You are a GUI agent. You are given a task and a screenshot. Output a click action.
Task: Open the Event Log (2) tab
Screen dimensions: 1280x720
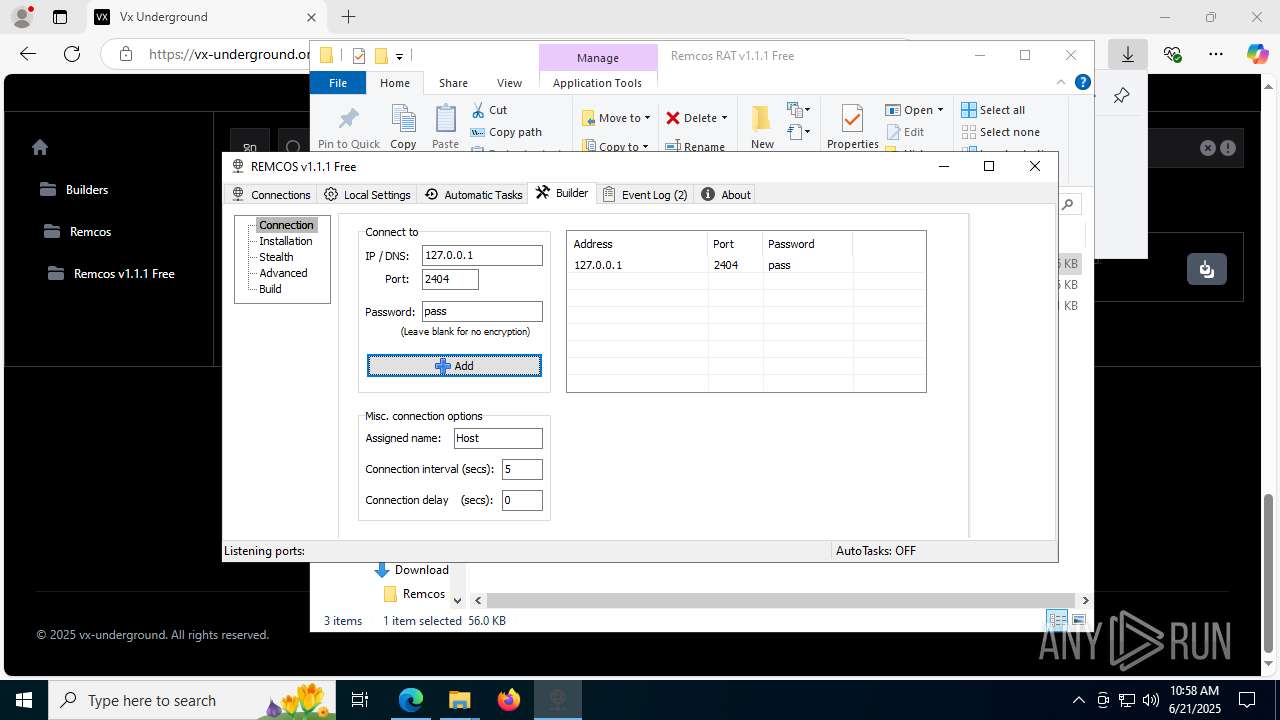[645, 194]
